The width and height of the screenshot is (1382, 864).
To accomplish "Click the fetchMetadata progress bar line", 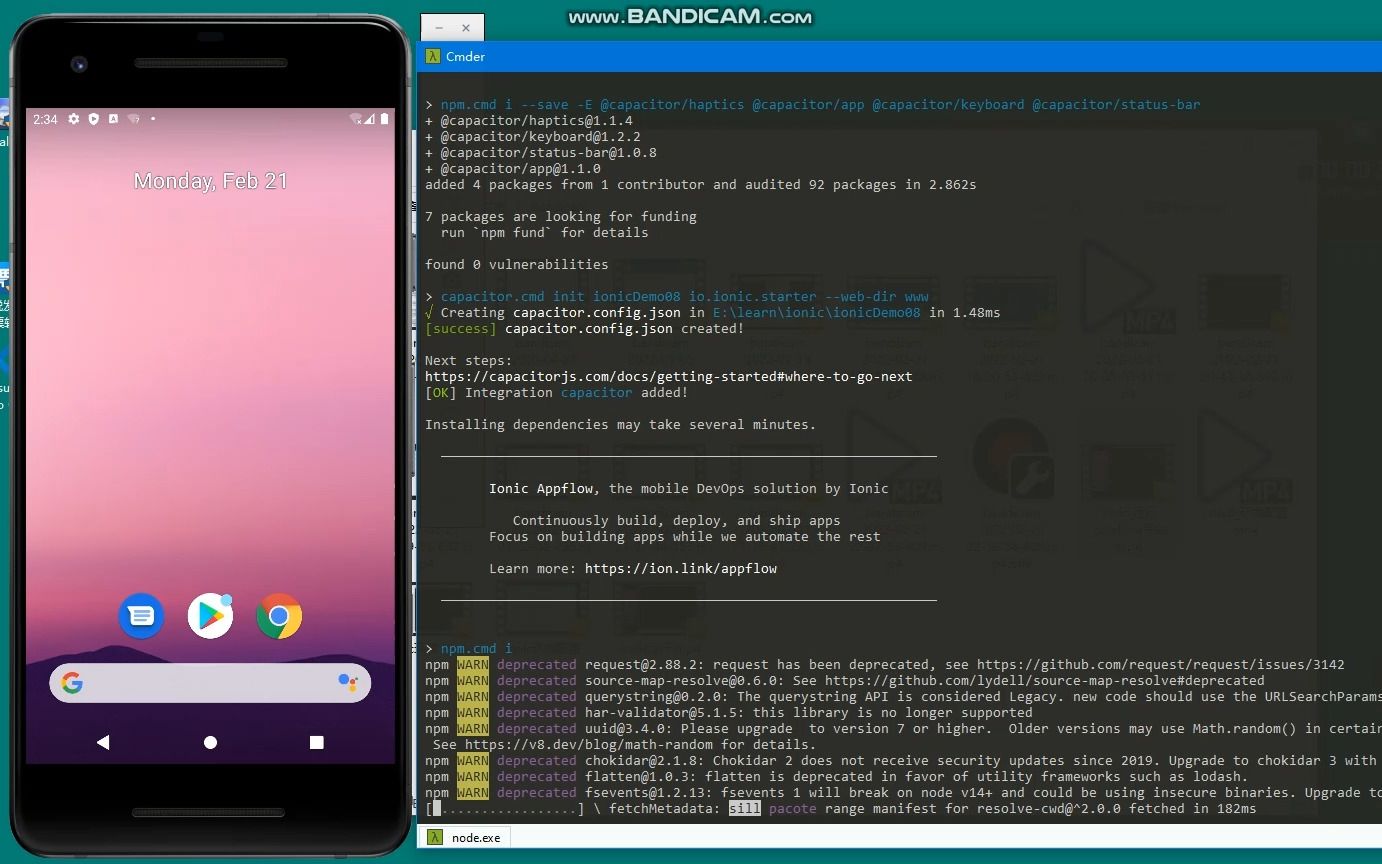I will [x=840, y=809].
